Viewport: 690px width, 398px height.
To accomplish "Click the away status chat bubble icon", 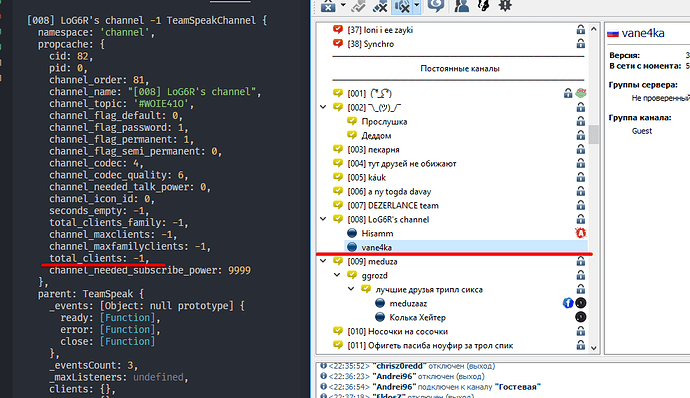I will point(436,5).
